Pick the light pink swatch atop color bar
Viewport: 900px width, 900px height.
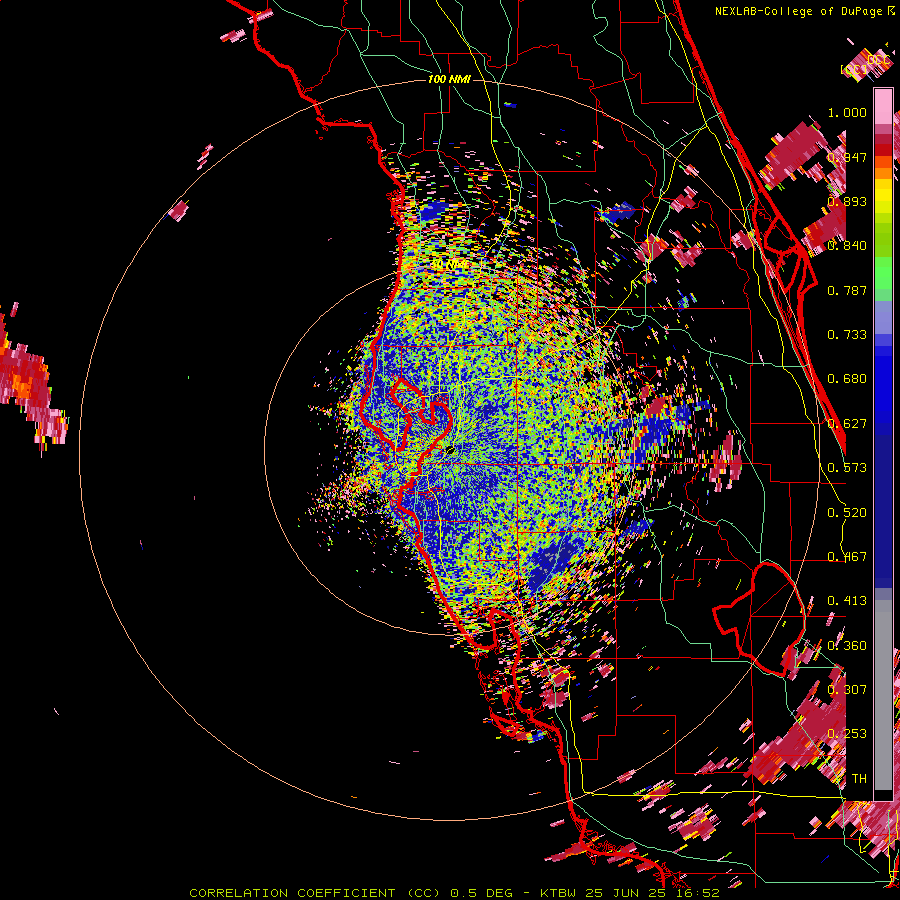(883, 106)
